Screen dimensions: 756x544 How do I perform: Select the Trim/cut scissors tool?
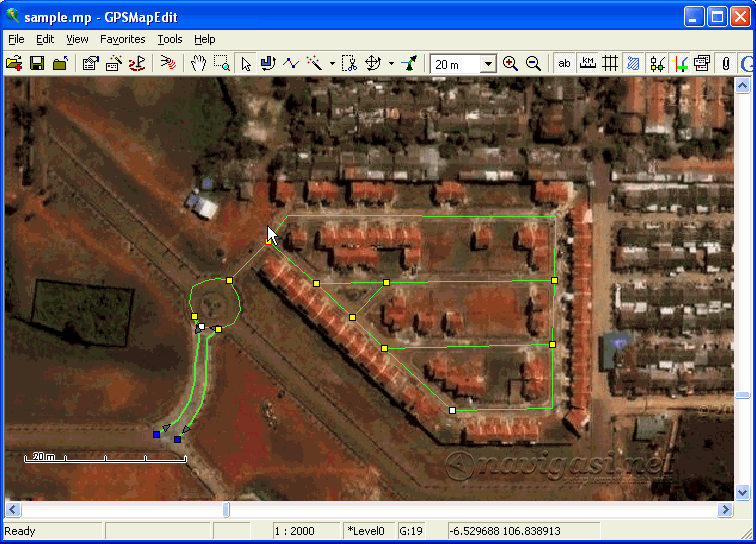point(348,63)
